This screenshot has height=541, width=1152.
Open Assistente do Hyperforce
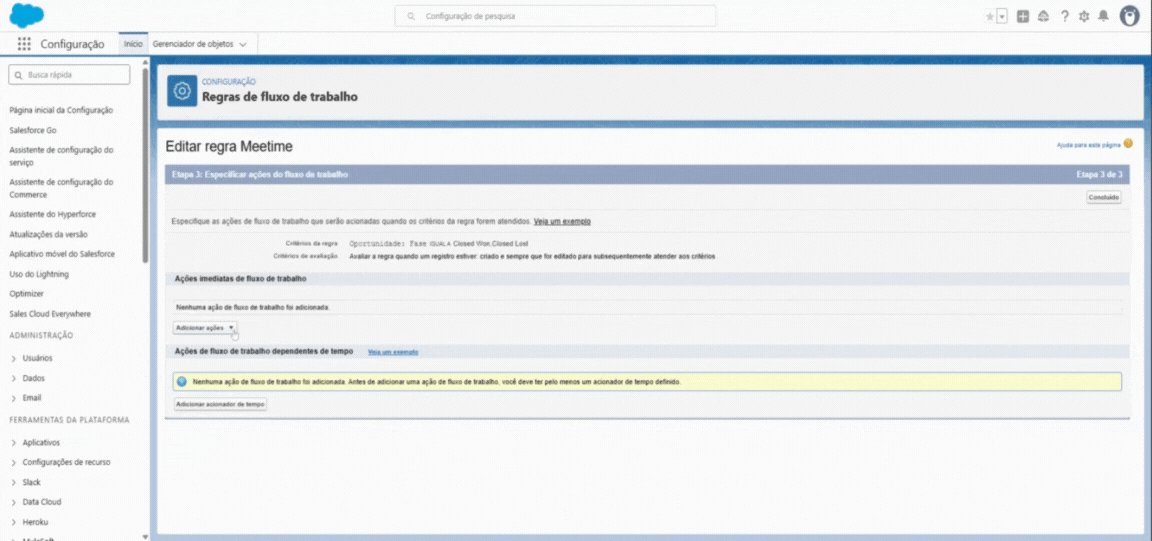pyautogui.click(x=52, y=215)
